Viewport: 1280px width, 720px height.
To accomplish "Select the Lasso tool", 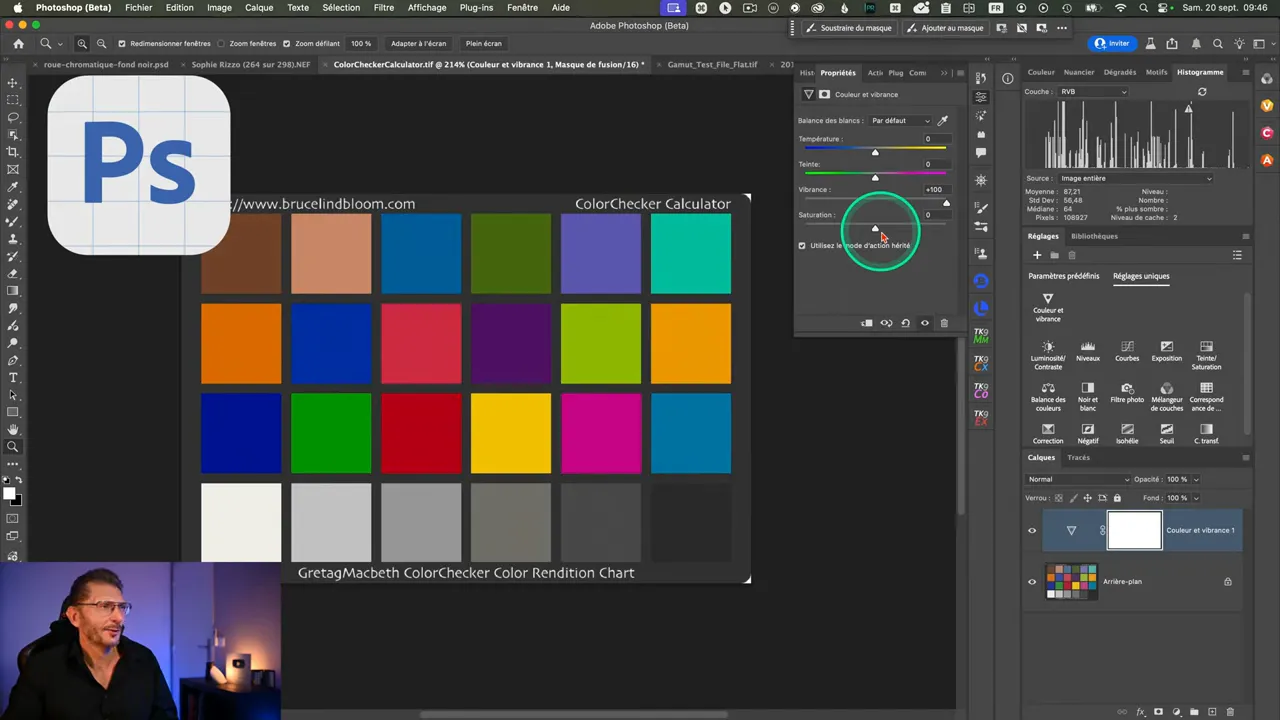I will pyautogui.click(x=13, y=117).
